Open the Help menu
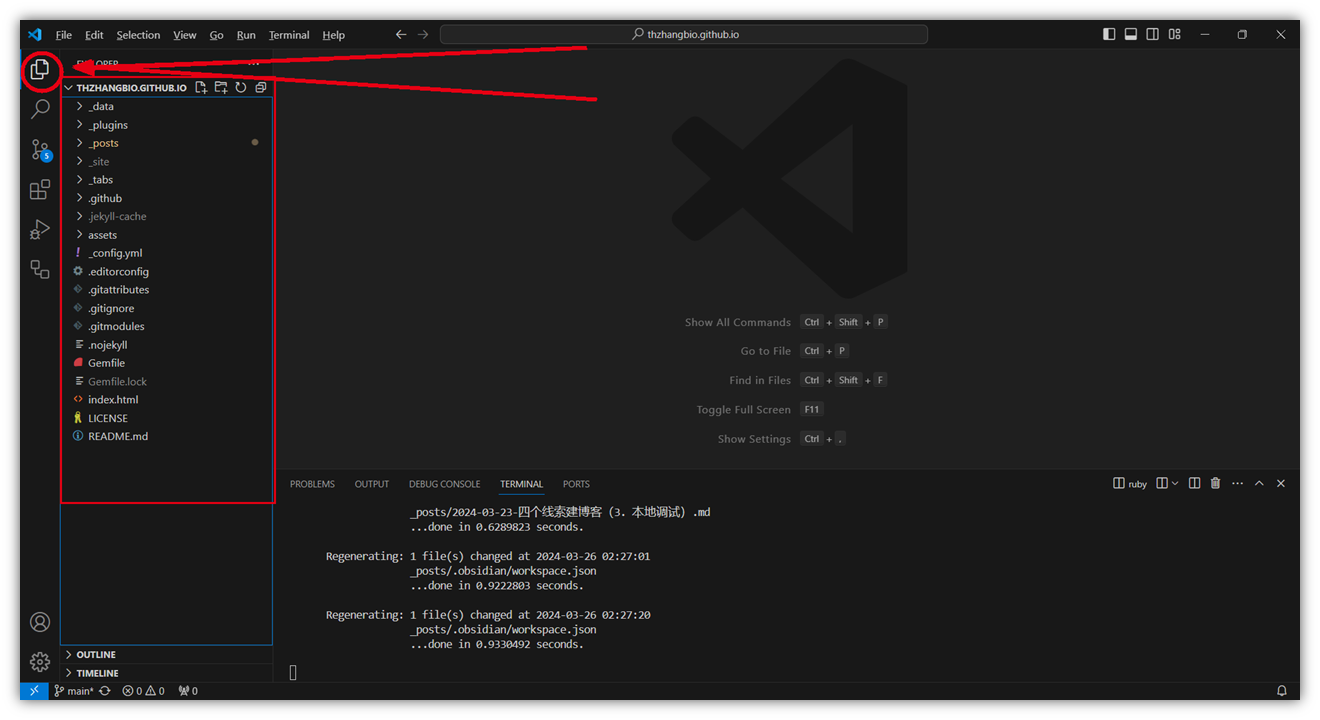Viewport: 1320px width, 720px height. 333,35
